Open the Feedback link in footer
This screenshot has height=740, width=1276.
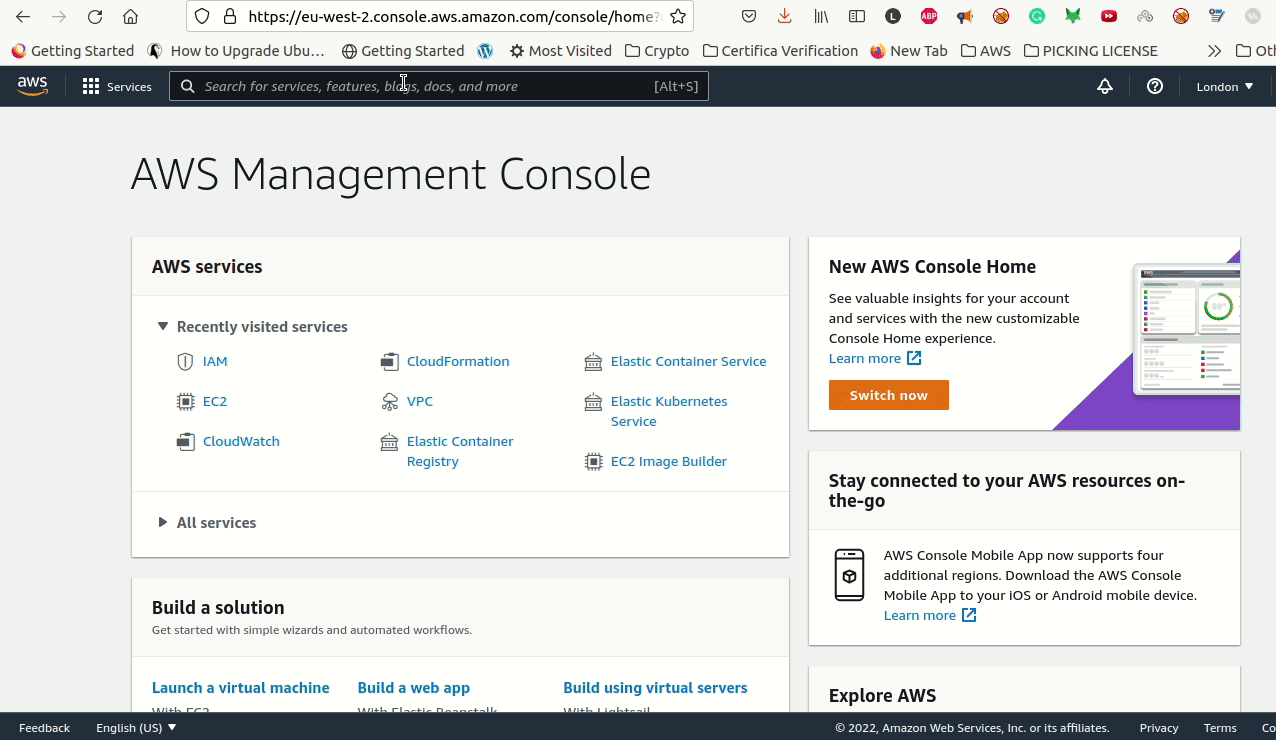[45, 728]
